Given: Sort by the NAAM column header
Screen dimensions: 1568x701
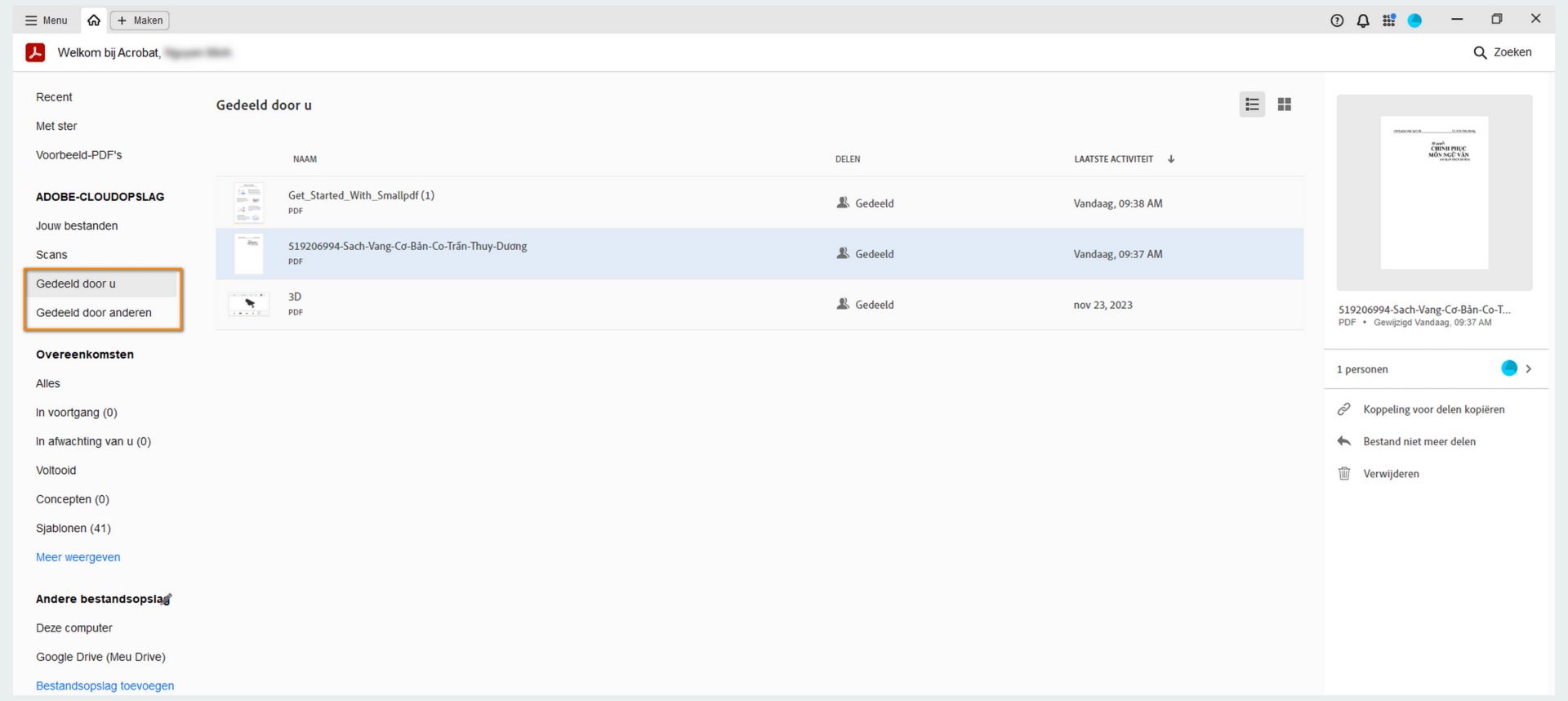Looking at the screenshot, I should [x=305, y=159].
